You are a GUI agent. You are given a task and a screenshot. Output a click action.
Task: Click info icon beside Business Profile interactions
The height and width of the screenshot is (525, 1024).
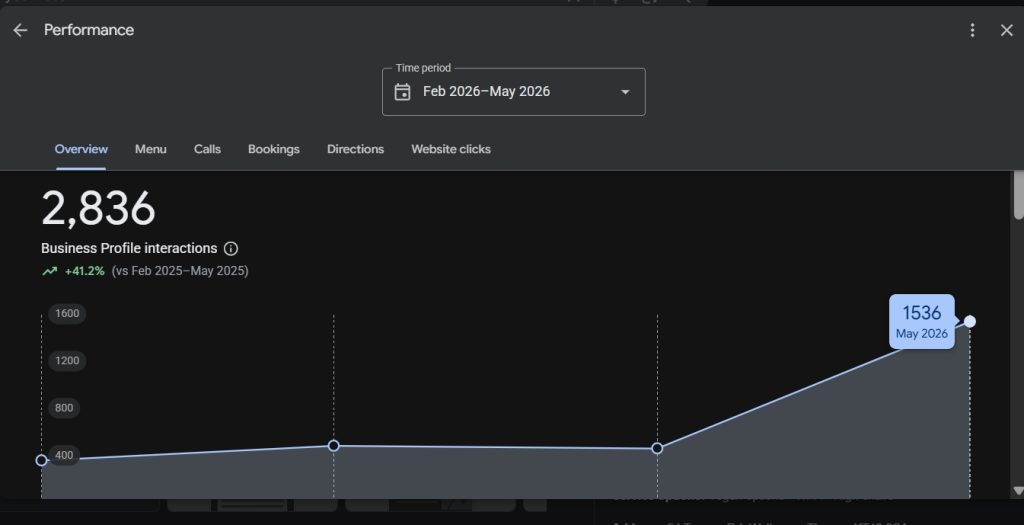coord(231,249)
